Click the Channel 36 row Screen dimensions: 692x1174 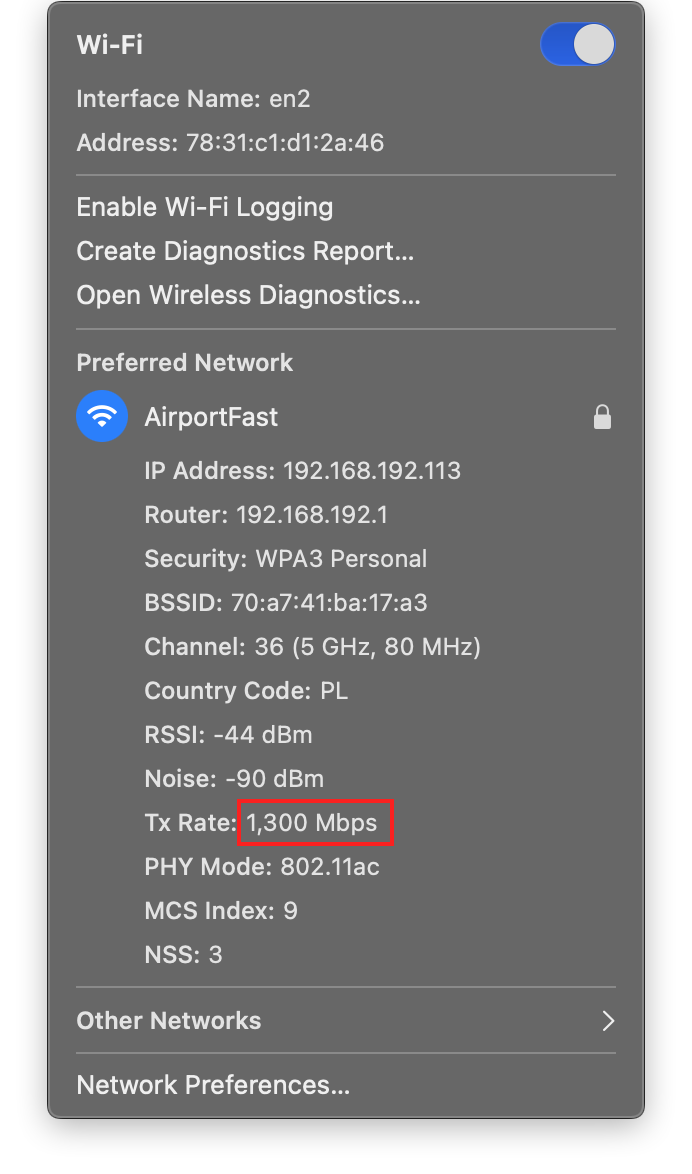[x=312, y=647]
